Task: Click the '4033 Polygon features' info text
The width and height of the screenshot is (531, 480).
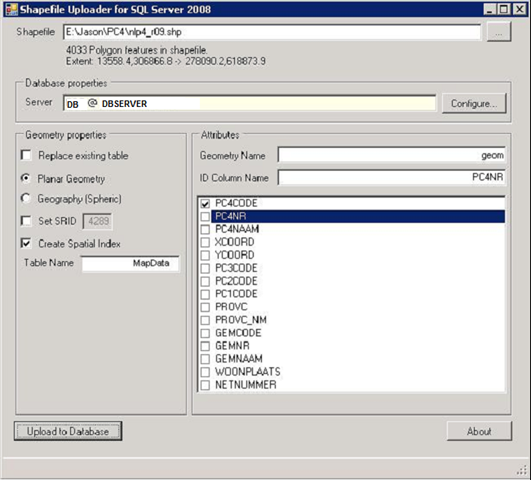Action: coord(137,50)
